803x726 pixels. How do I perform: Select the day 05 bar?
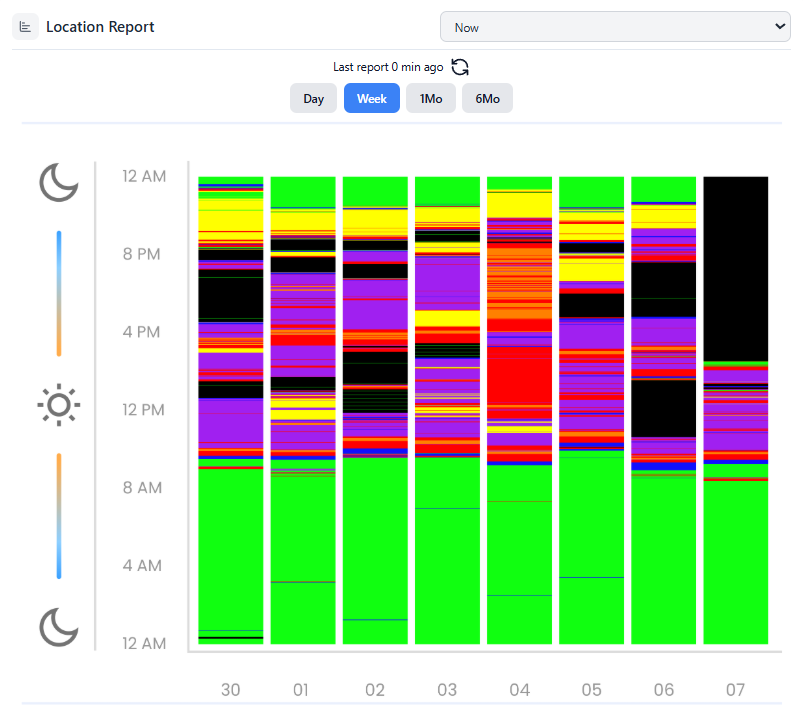tap(591, 410)
